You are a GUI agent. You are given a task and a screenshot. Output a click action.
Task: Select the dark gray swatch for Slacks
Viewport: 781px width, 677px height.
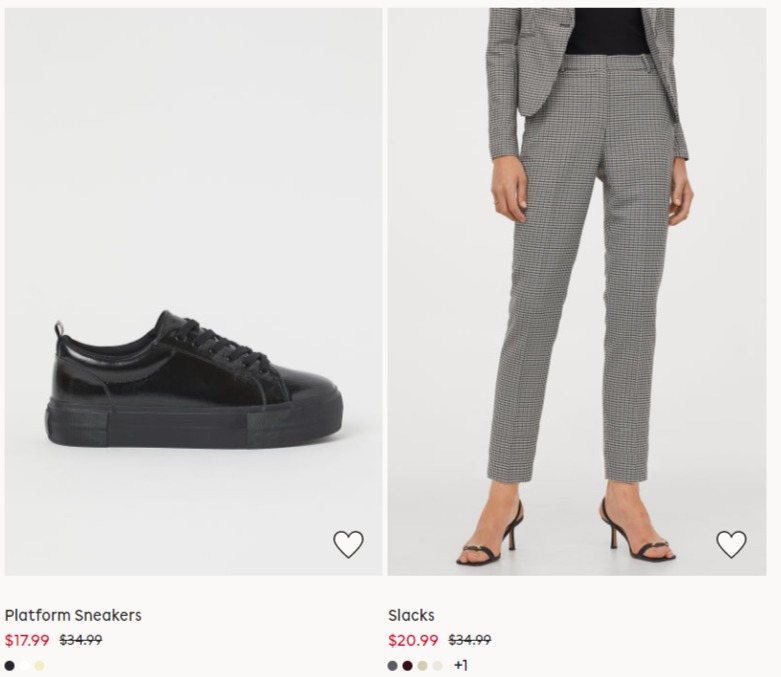pyautogui.click(x=393, y=665)
